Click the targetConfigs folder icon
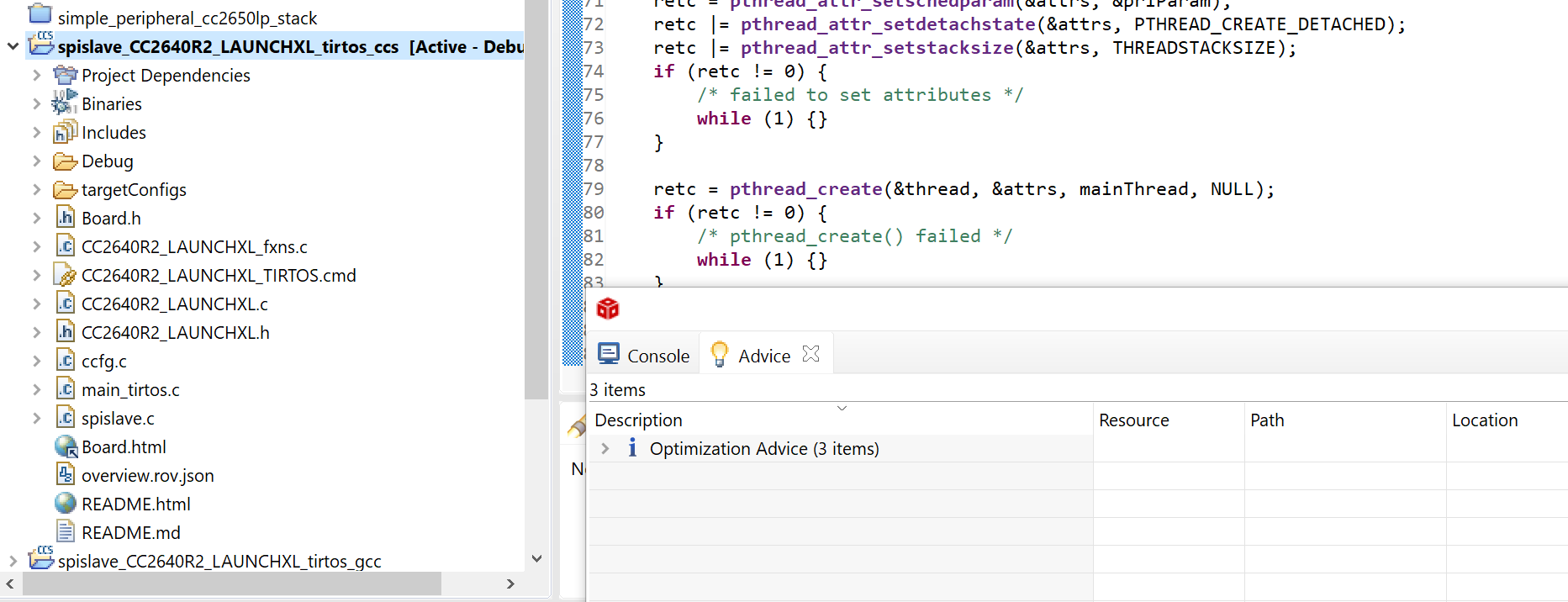The width and height of the screenshot is (1568, 602). pyautogui.click(x=65, y=189)
